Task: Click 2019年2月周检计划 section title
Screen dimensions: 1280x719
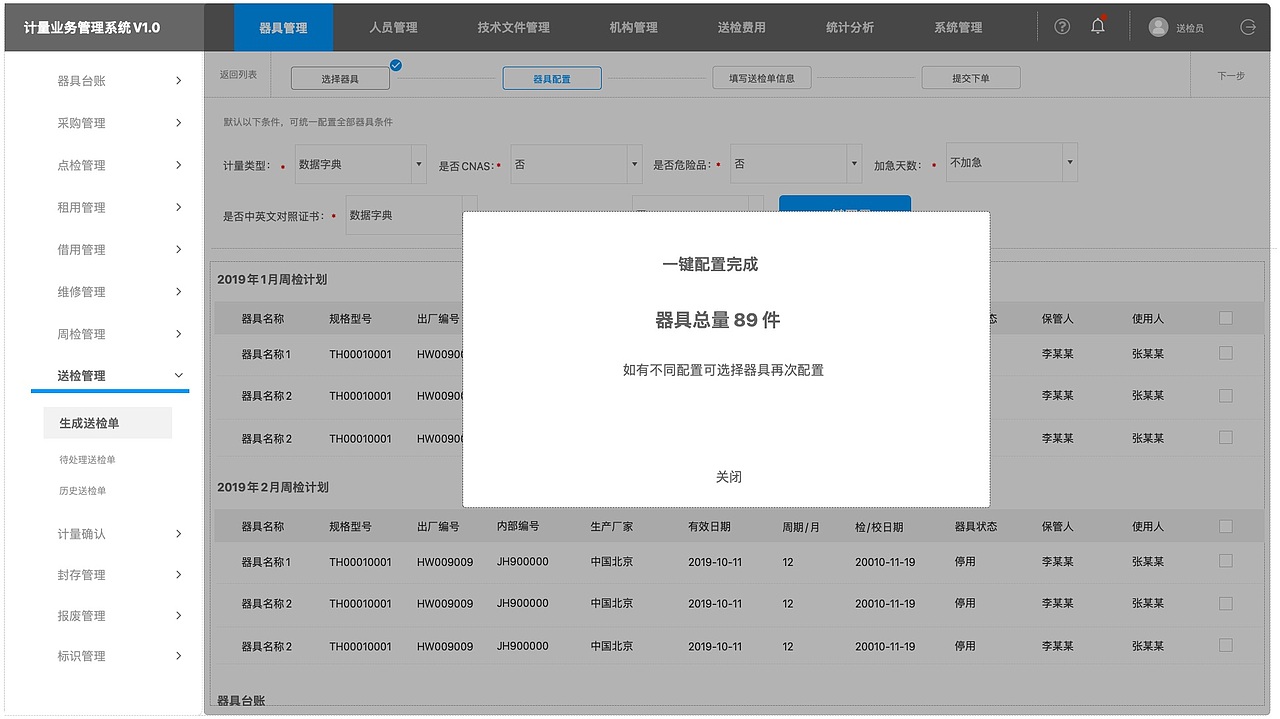Action: (x=273, y=487)
